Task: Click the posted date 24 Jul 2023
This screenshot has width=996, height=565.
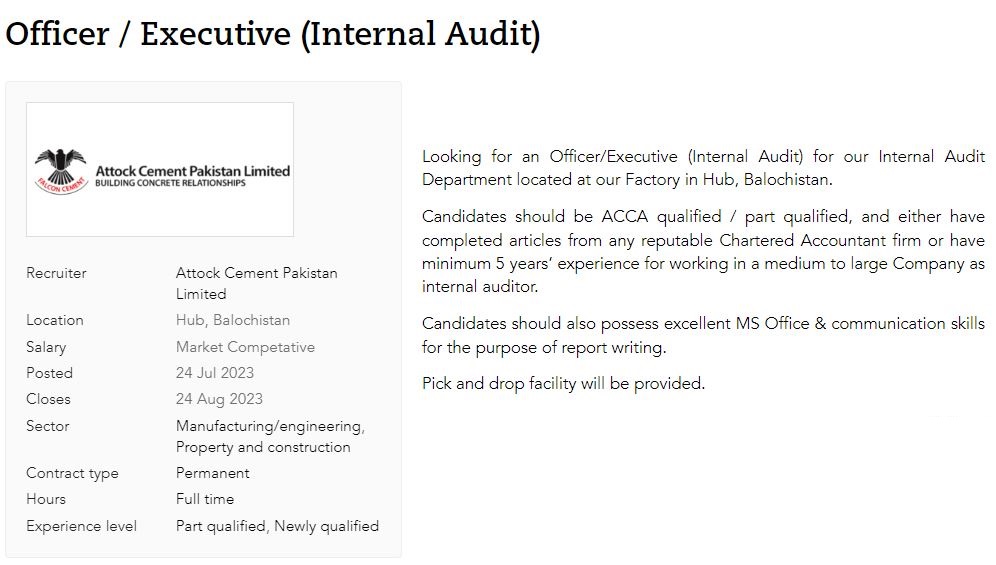Action: pyautogui.click(x=215, y=373)
